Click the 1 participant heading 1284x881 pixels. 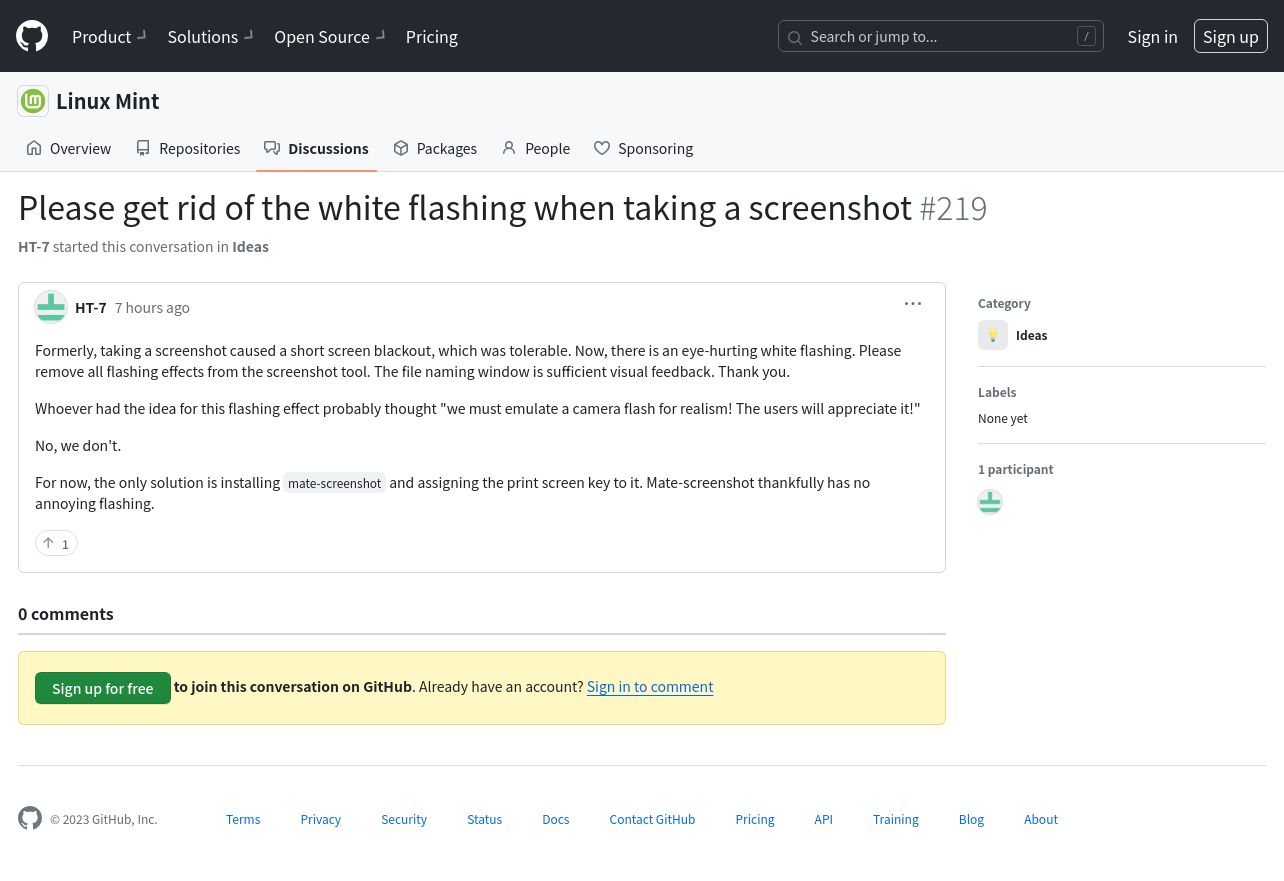[1016, 469]
